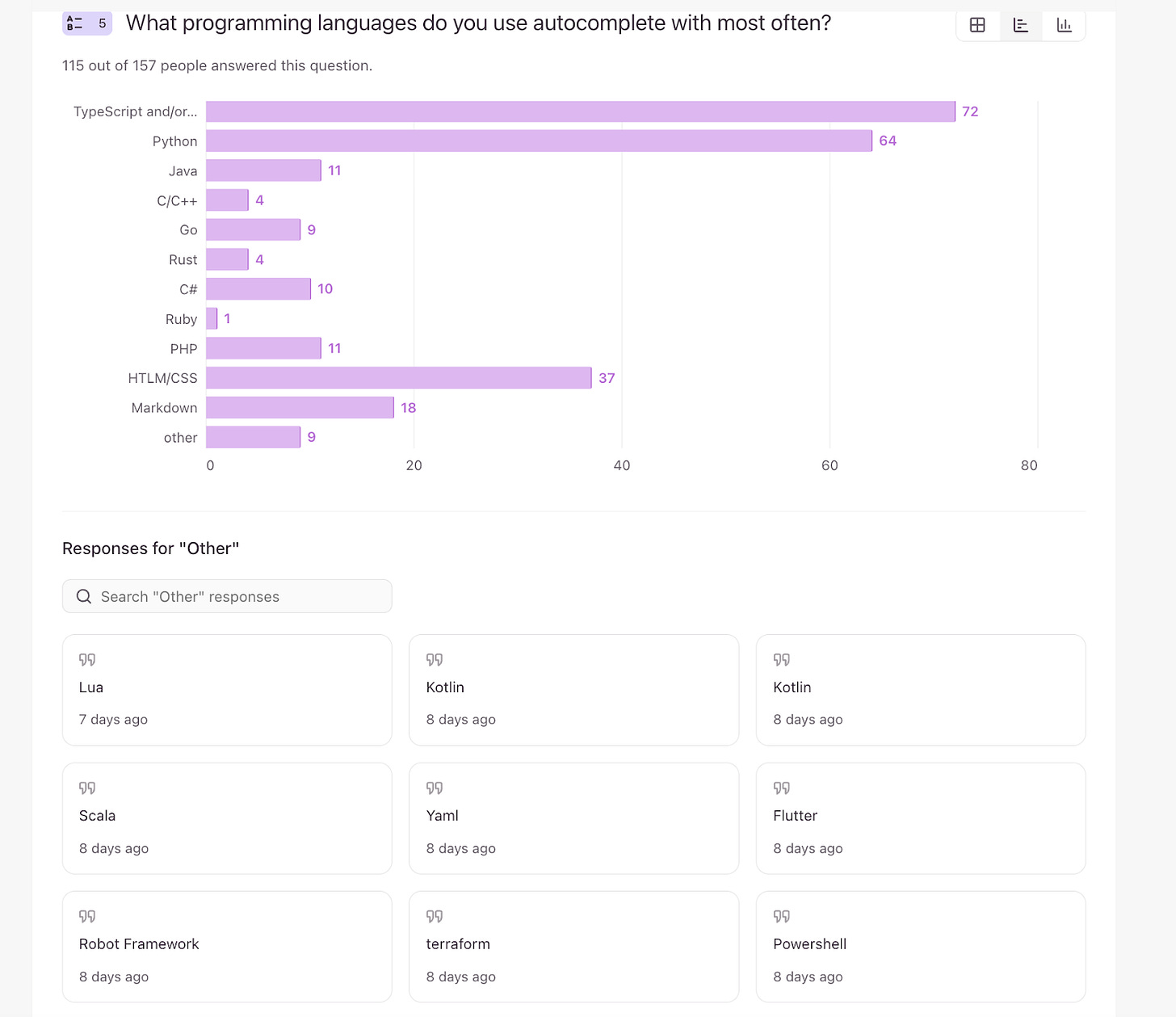Click quote icon on Powershell card
The height and width of the screenshot is (1017, 1176).
pyautogui.click(x=781, y=917)
